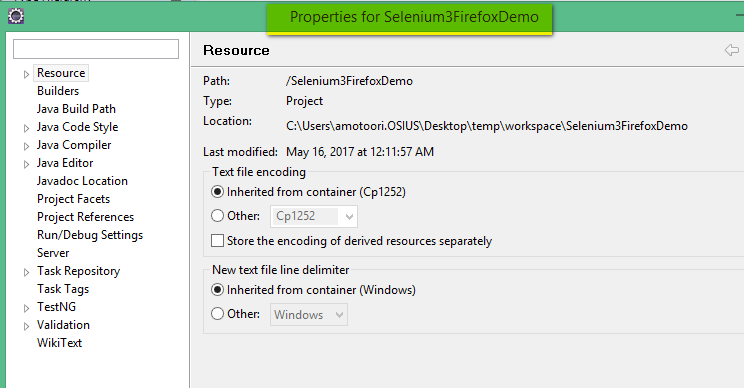This screenshot has height=388, width=744.
Task: Select Other radio for text encoding
Action: point(217,216)
